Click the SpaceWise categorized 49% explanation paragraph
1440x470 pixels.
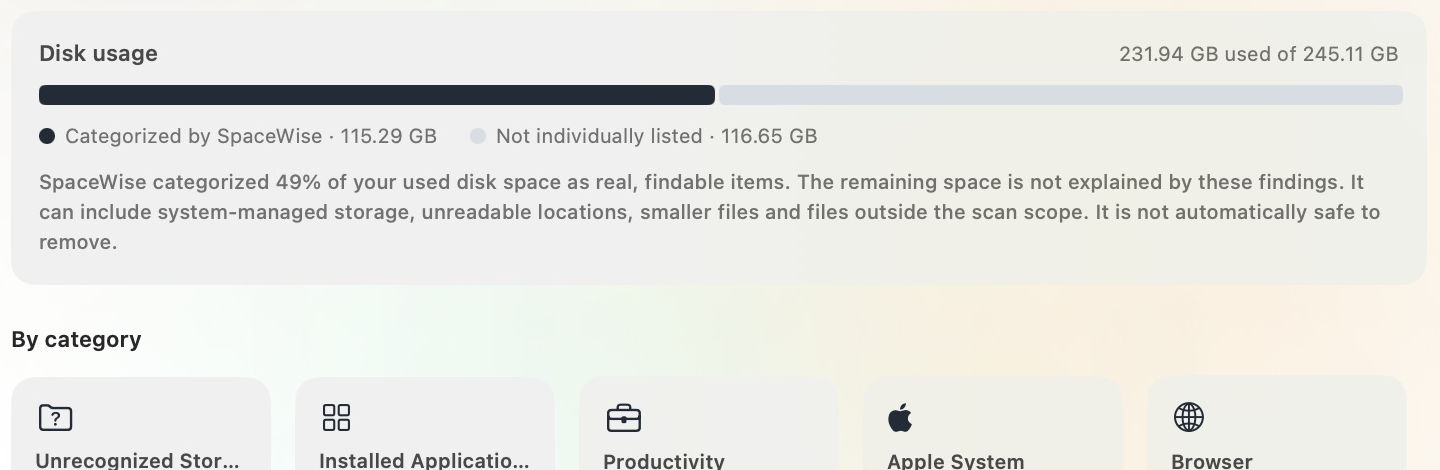710,212
